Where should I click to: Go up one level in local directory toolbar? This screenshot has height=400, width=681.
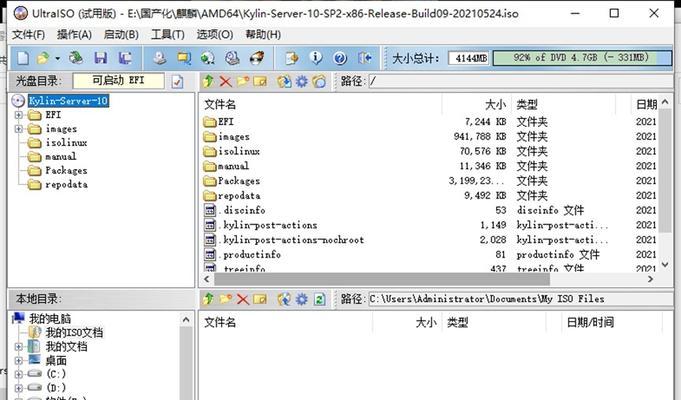(208, 299)
